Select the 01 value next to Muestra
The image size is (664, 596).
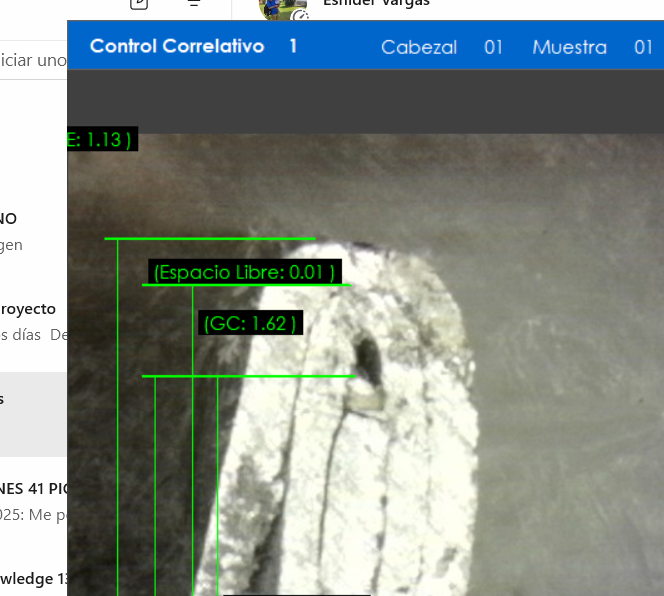[x=643, y=47]
